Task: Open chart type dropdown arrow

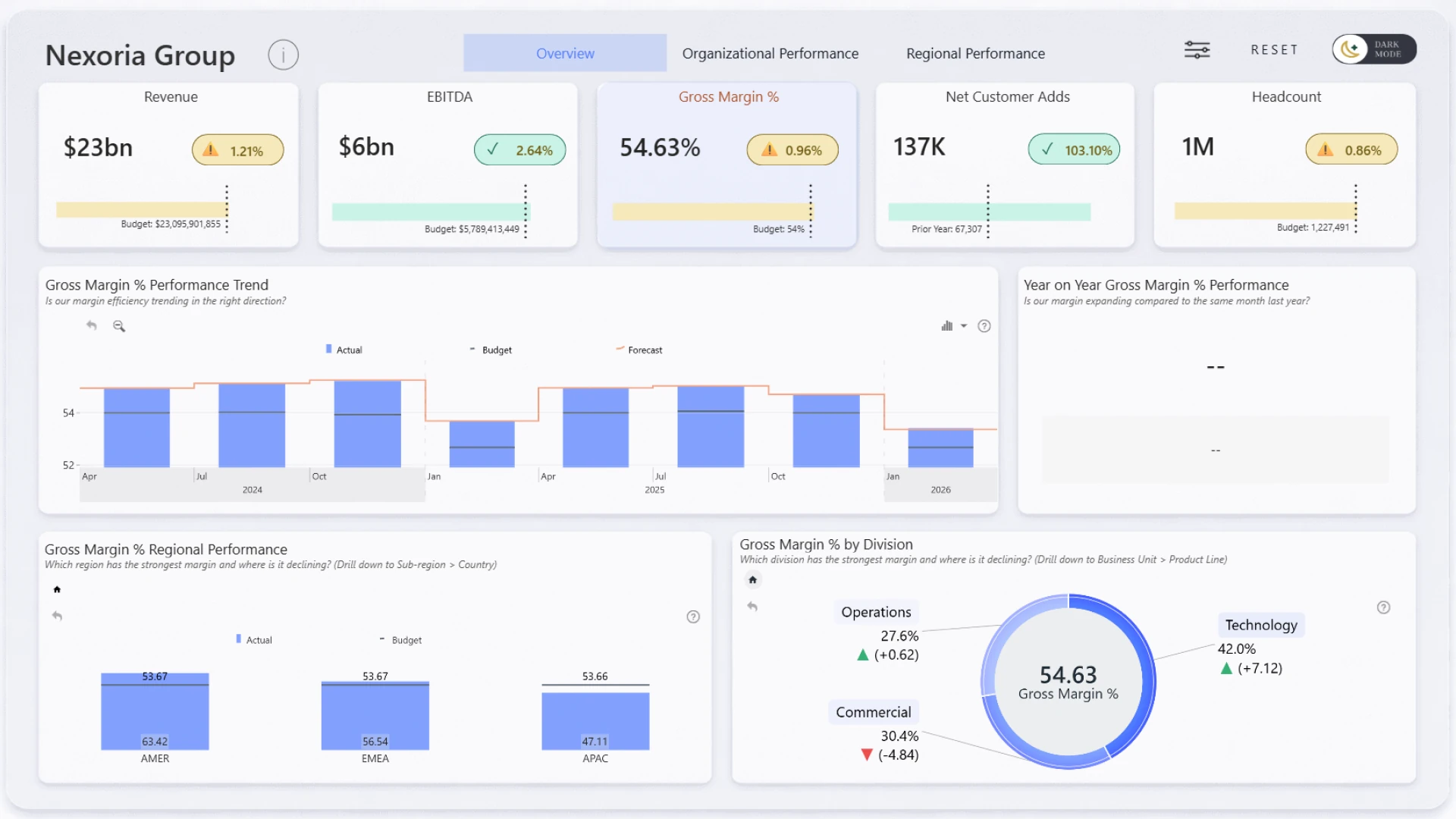Action: click(x=964, y=326)
